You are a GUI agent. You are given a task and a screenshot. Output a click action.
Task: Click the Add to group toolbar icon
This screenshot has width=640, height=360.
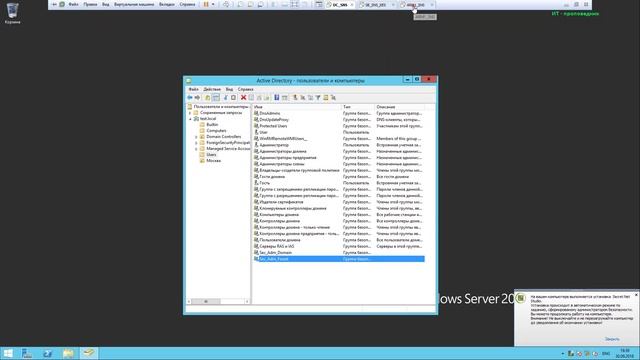(333, 98)
